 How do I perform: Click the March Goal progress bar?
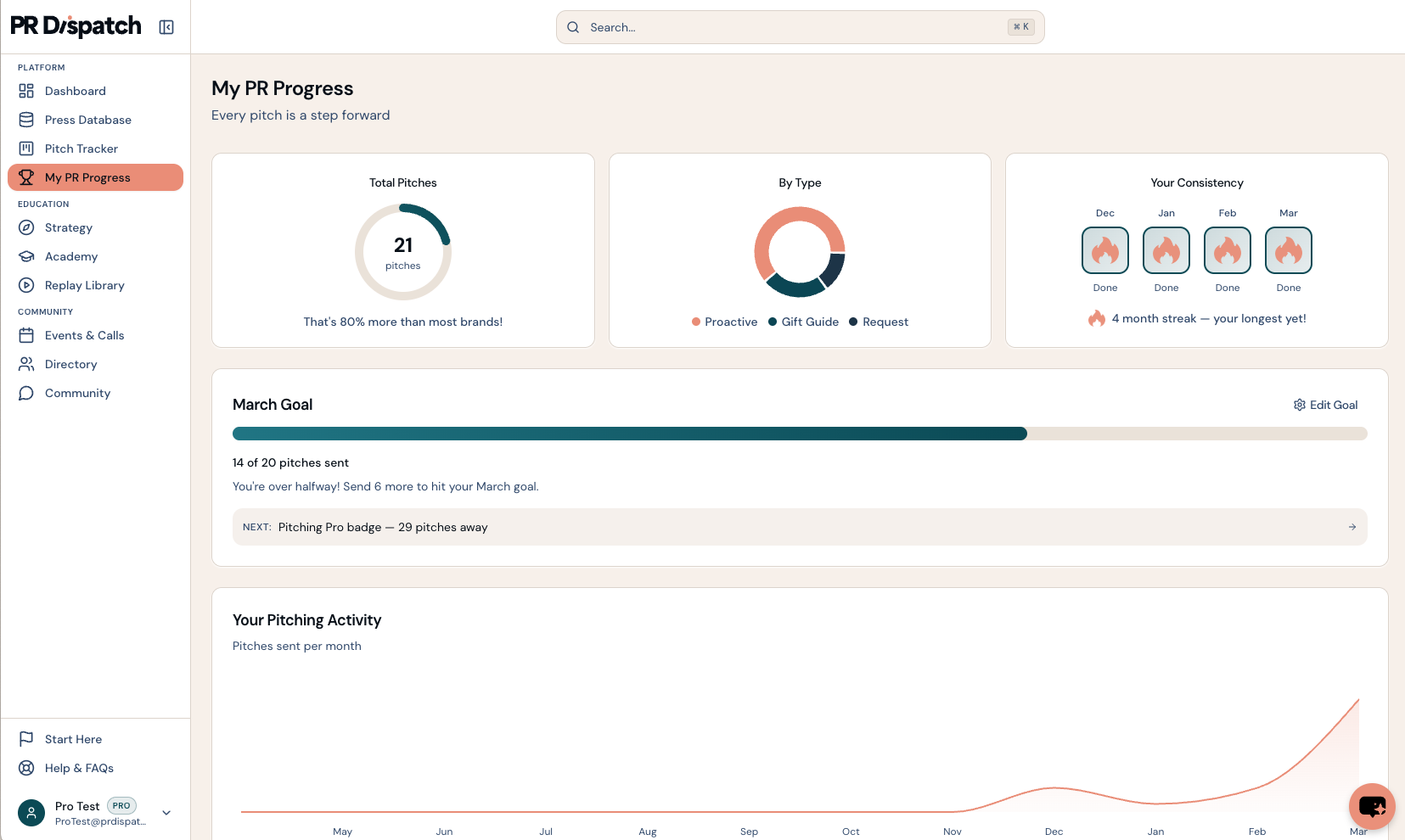pos(798,434)
